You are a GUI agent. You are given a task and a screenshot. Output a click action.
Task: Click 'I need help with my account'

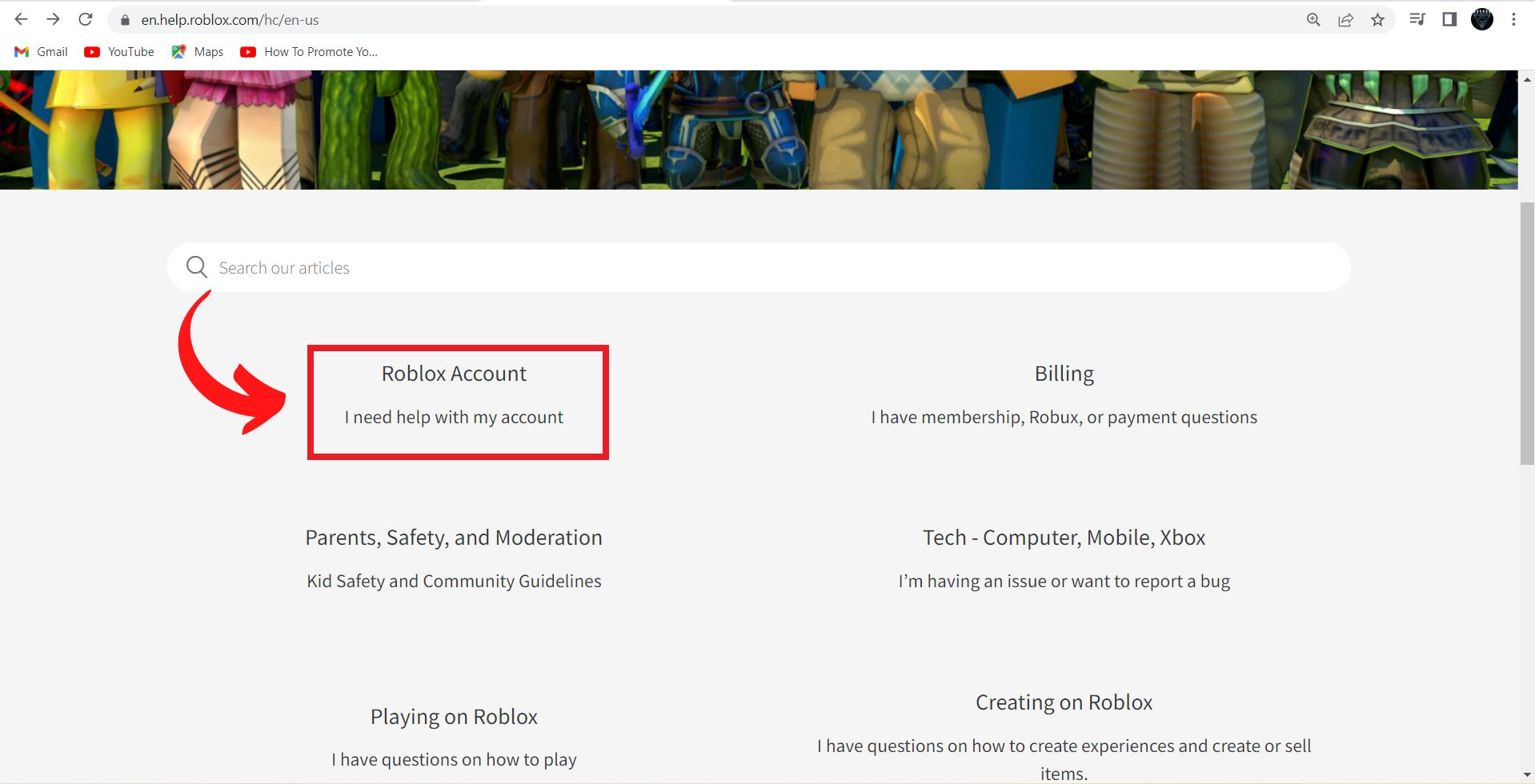click(454, 417)
